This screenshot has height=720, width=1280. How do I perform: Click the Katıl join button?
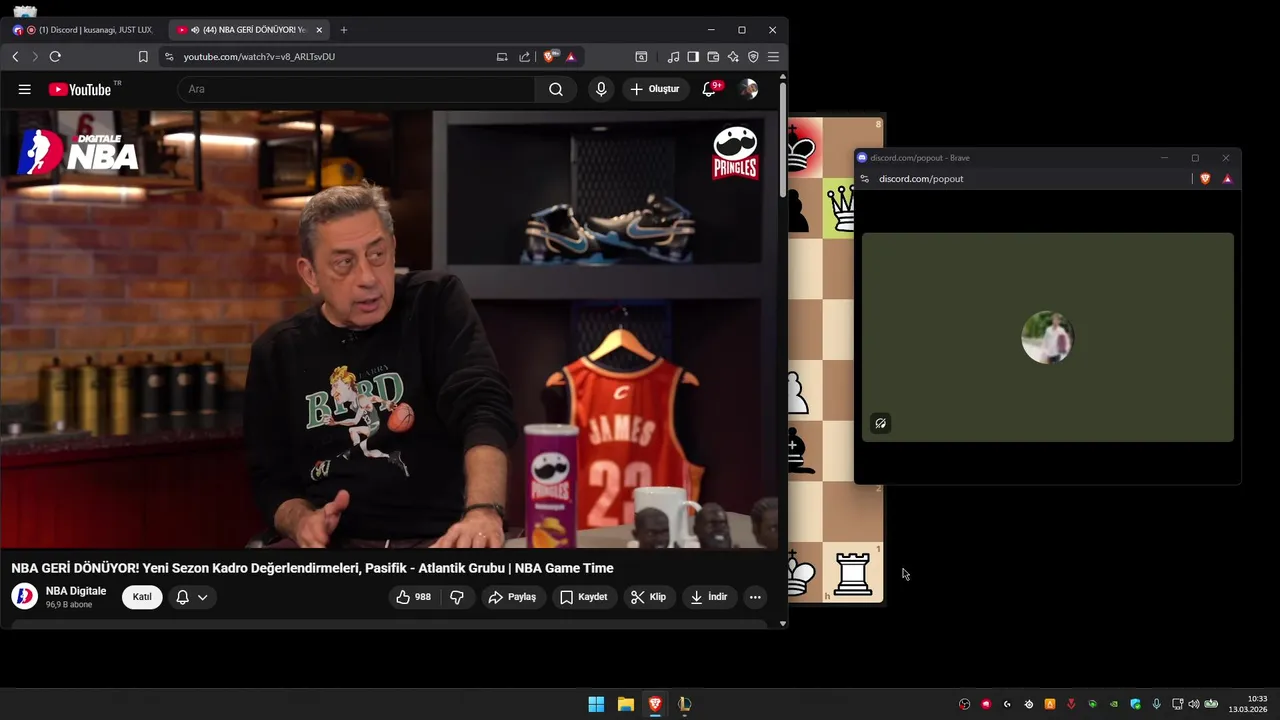tap(142, 597)
